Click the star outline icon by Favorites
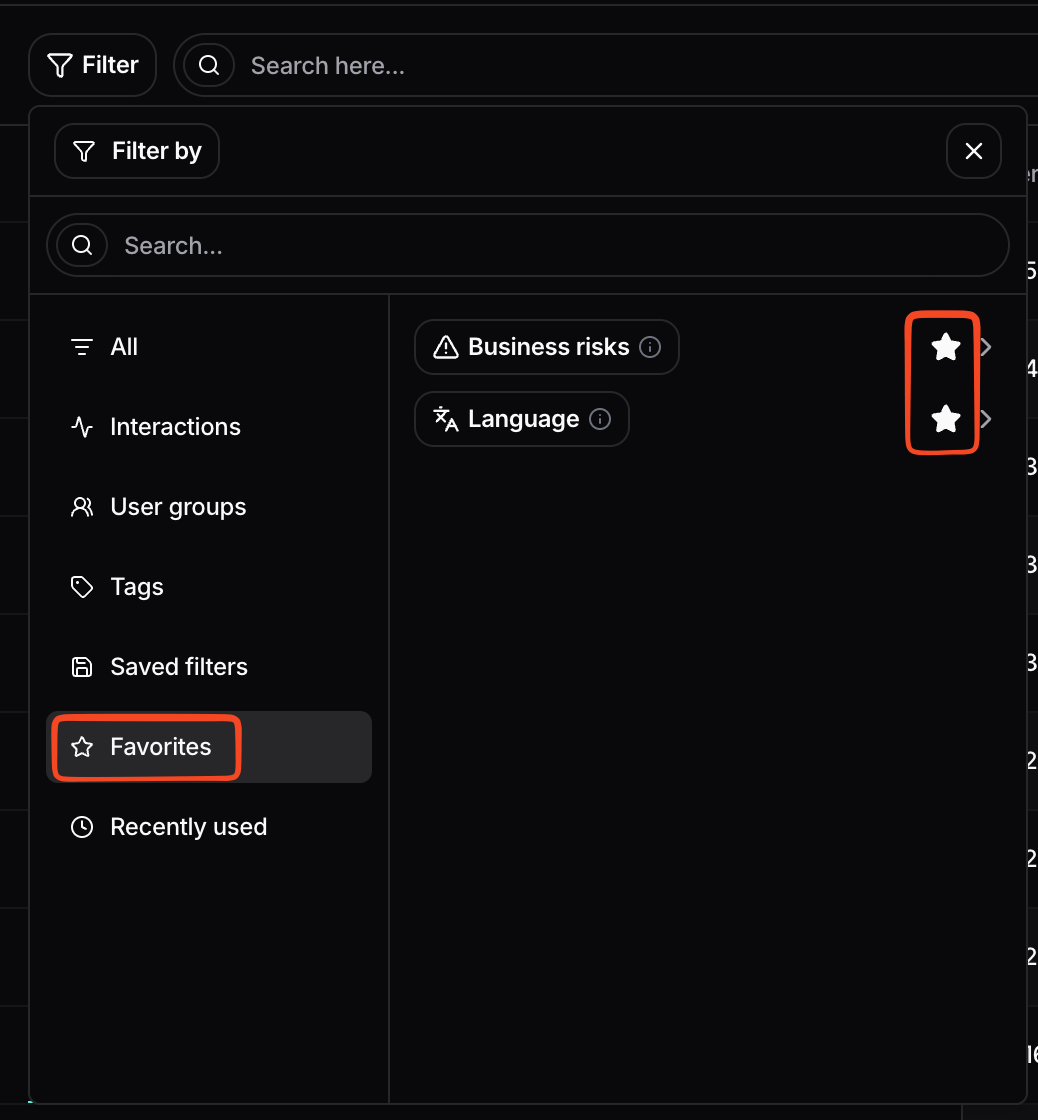 tap(82, 747)
